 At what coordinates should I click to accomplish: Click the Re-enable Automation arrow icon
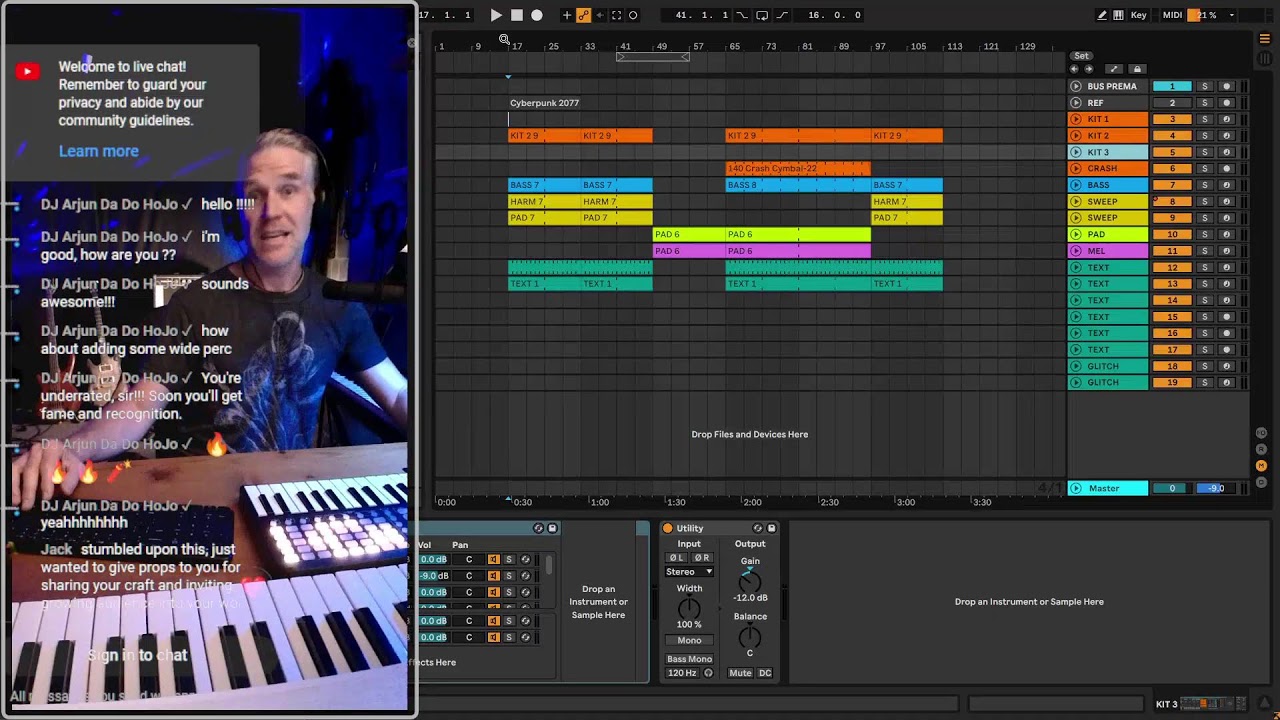pyautogui.click(x=600, y=15)
